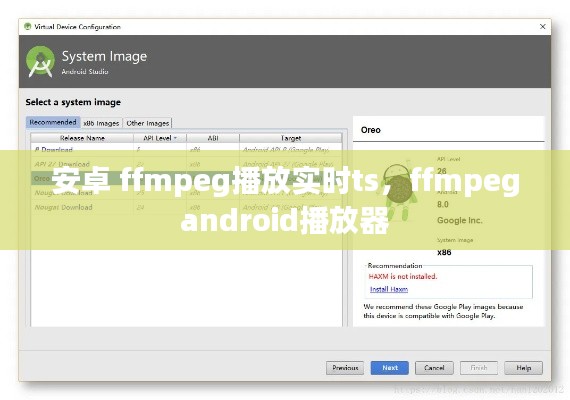Close the Virtual Device Configuration dialog
The width and height of the screenshot is (570, 400).
(542, 27)
